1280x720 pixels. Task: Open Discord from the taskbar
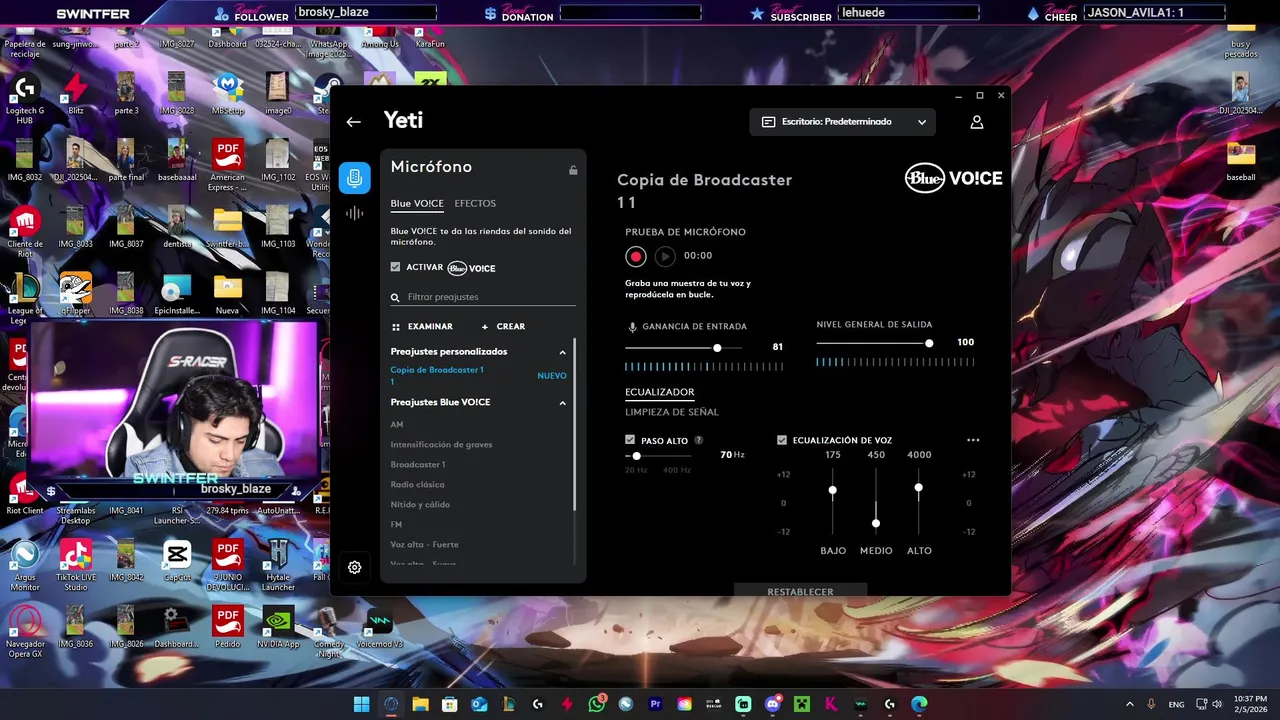[772, 704]
